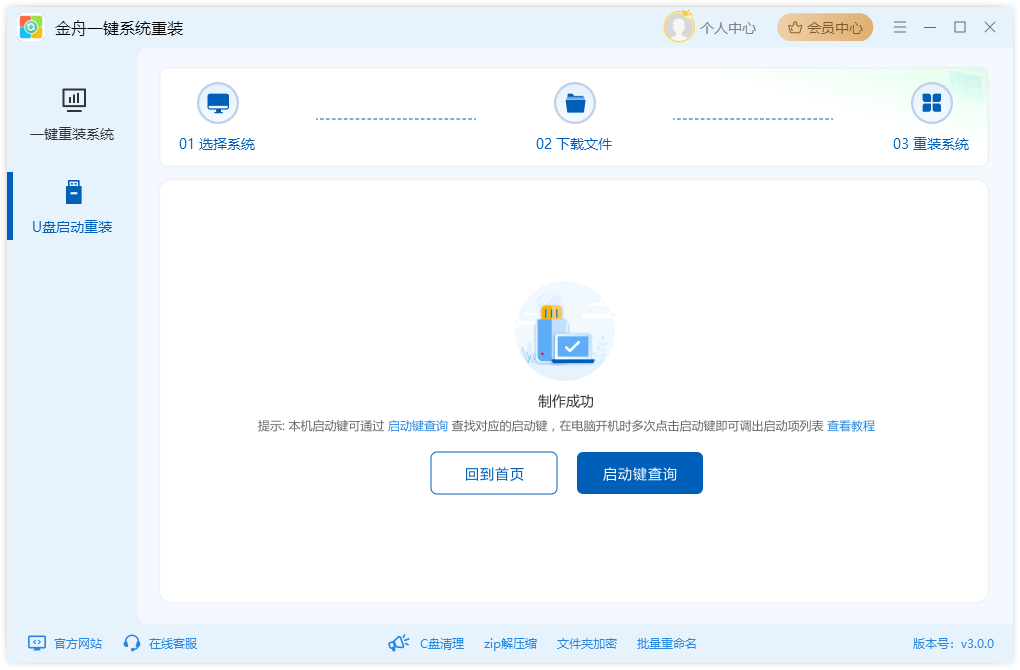Open the hamburger menu in the title bar

900,27
